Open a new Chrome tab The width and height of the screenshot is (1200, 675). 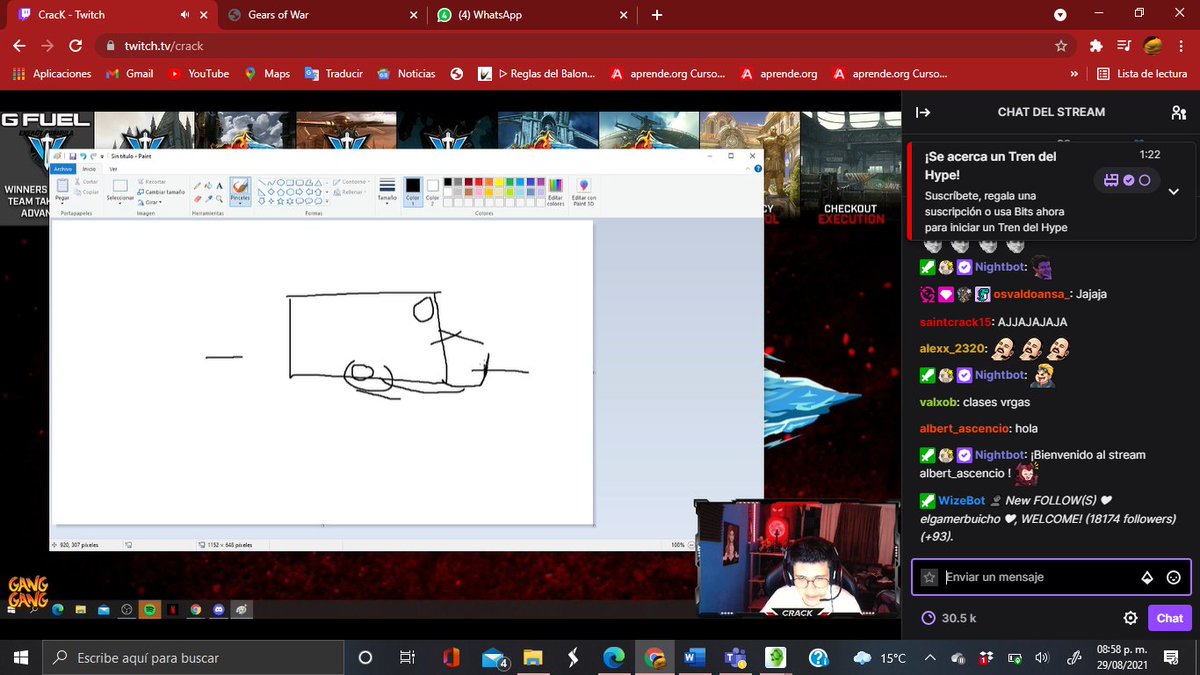[x=657, y=15]
